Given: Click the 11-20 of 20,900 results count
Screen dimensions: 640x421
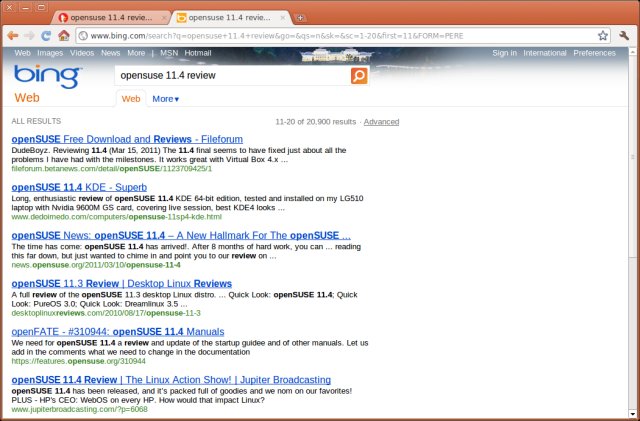Looking at the screenshot, I should (316, 122).
